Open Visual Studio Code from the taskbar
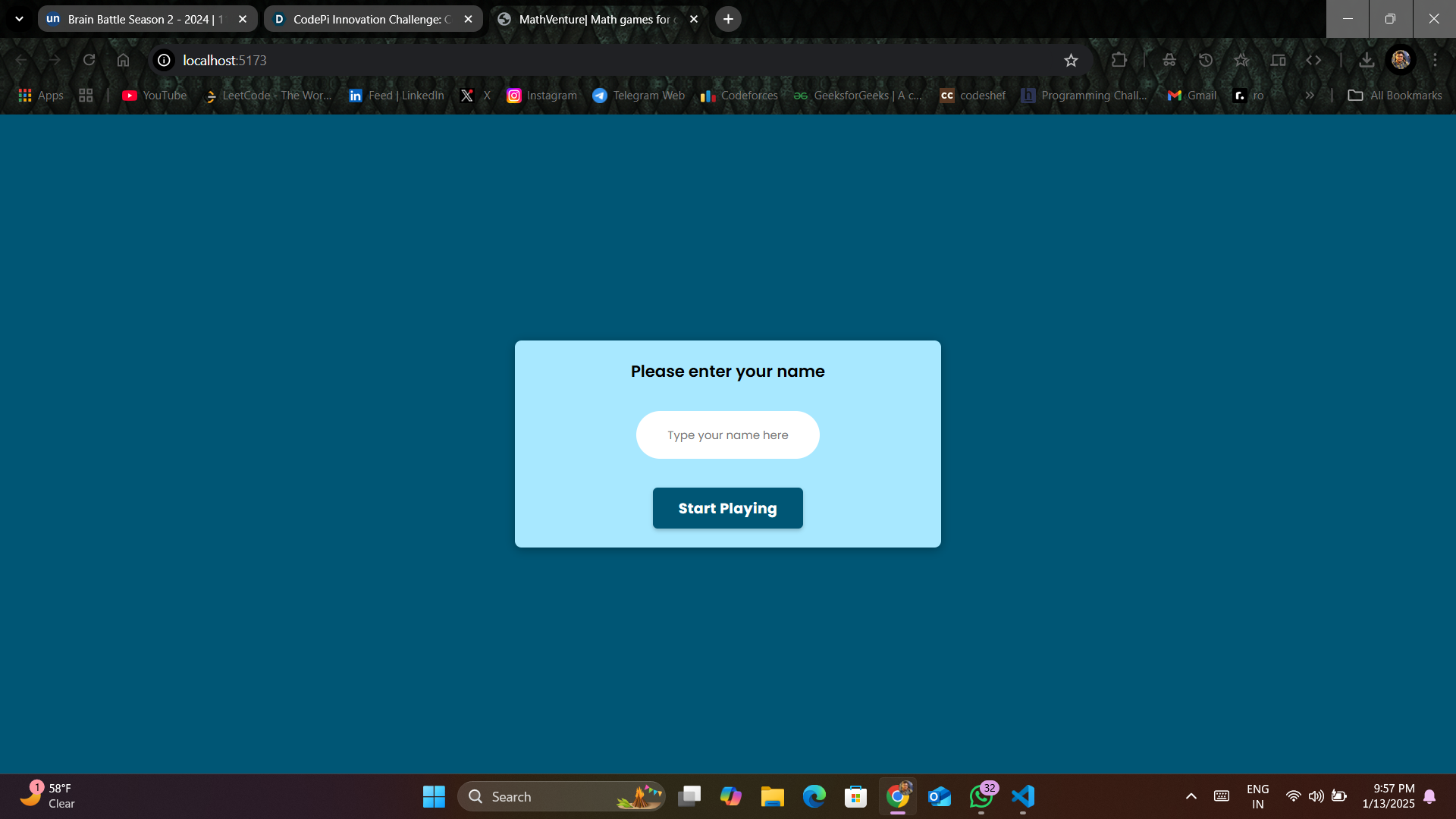The image size is (1456, 819). click(1023, 796)
